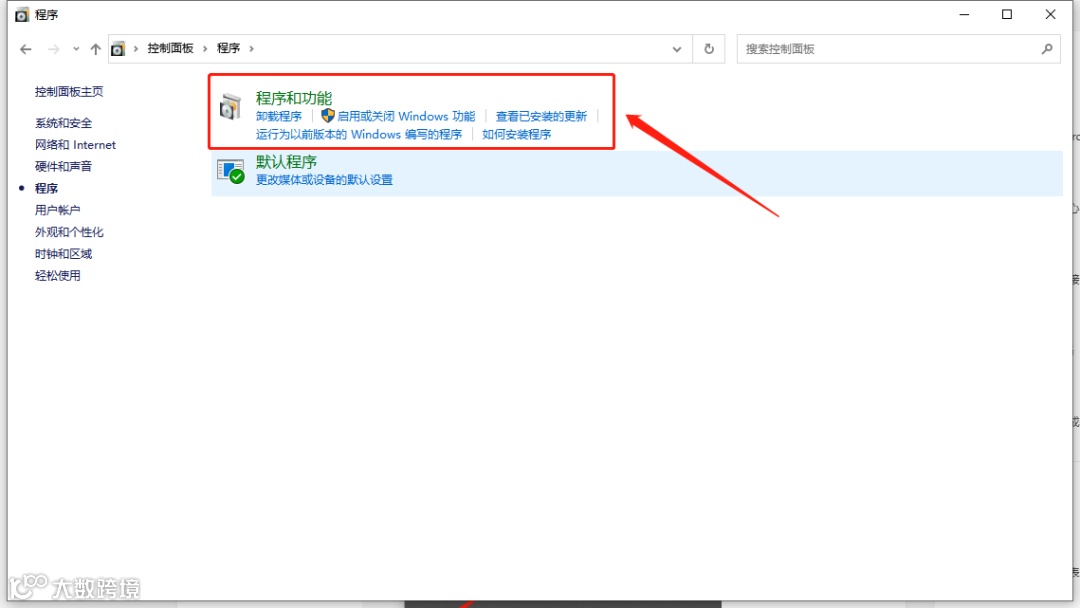
Task: Select 程序 in the breadcrumb path
Action: click(x=228, y=48)
